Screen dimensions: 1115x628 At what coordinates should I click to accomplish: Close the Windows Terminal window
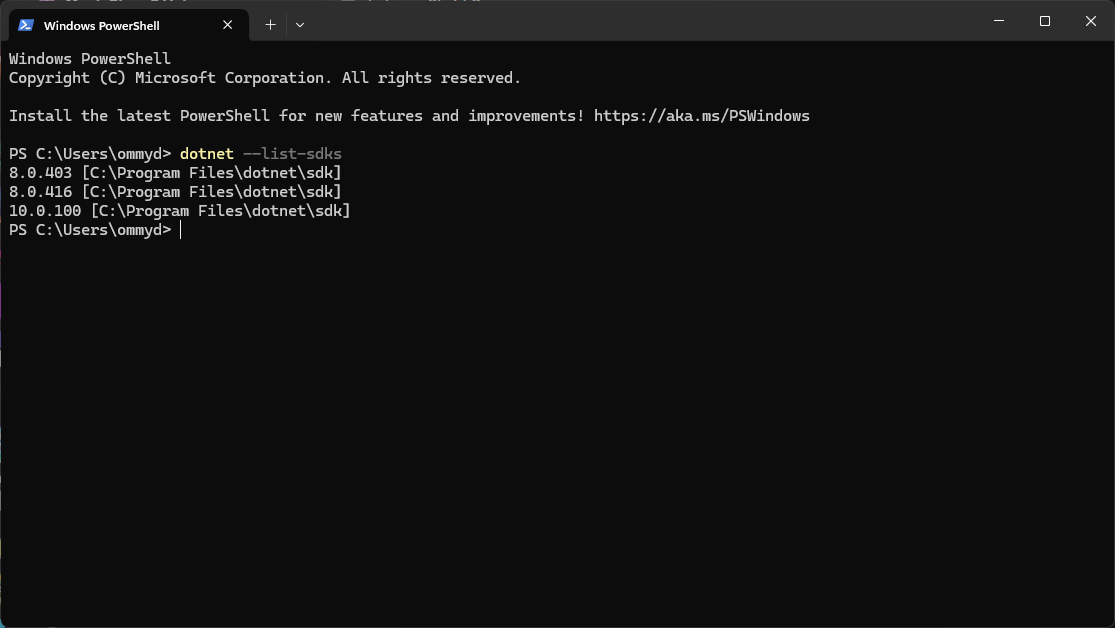(1090, 21)
